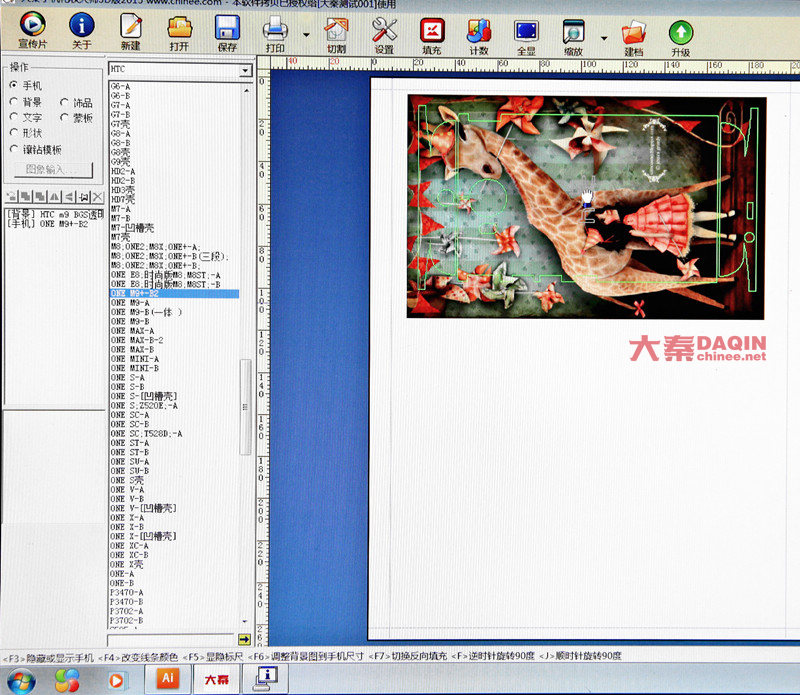Select model ONE MAX-A
This screenshot has width=800, height=695.
point(132,331)
